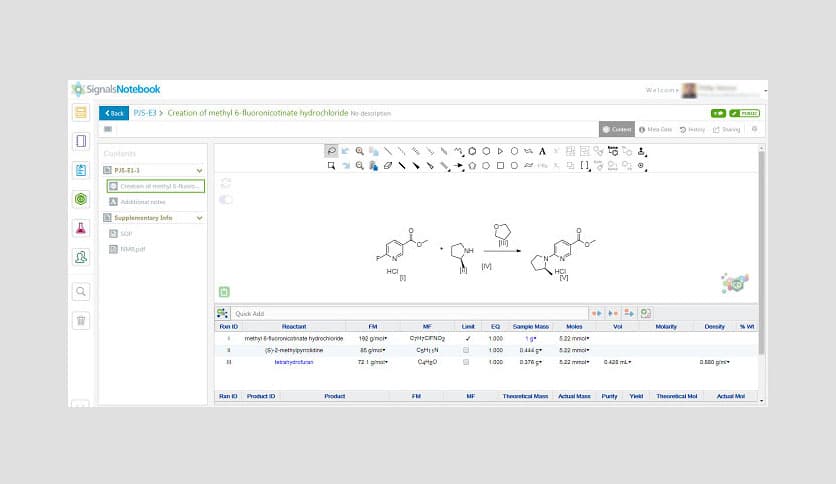Insert a benzene ring

tap(472, 151)
